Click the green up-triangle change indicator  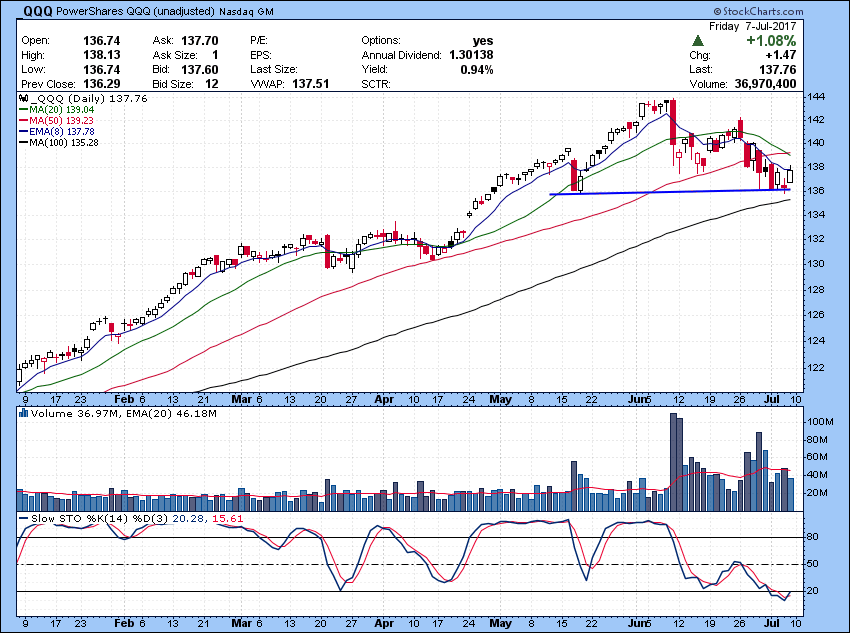point(698,41)
